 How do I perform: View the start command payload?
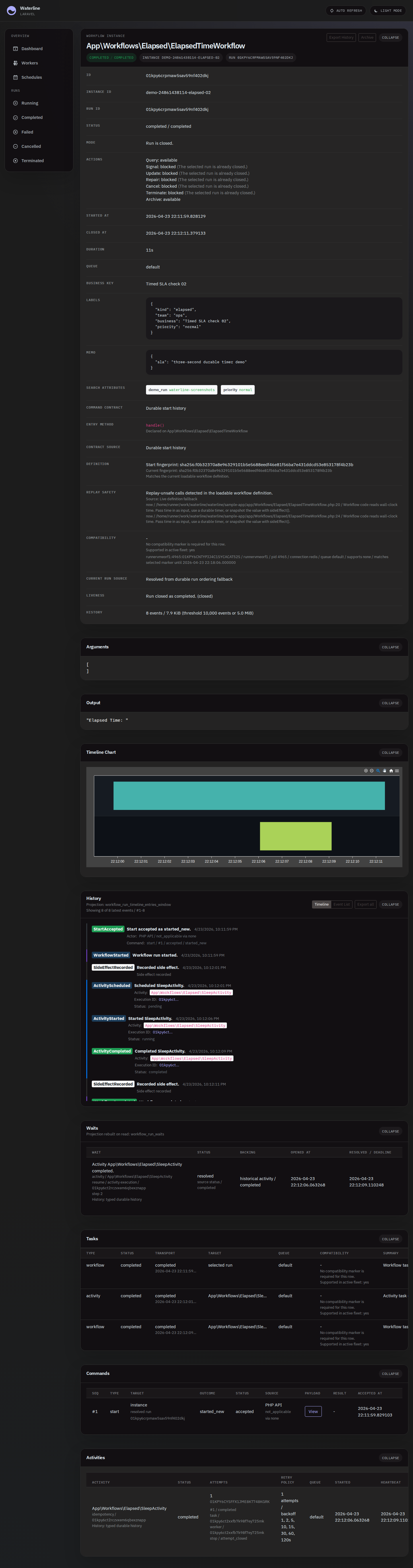[313, 1412]
